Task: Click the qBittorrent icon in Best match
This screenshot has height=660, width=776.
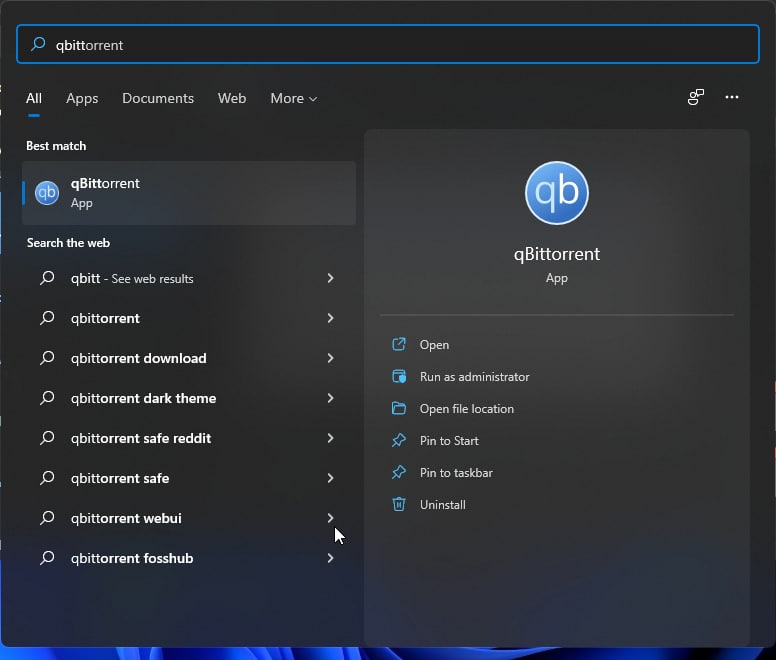Action: [47, 193]
